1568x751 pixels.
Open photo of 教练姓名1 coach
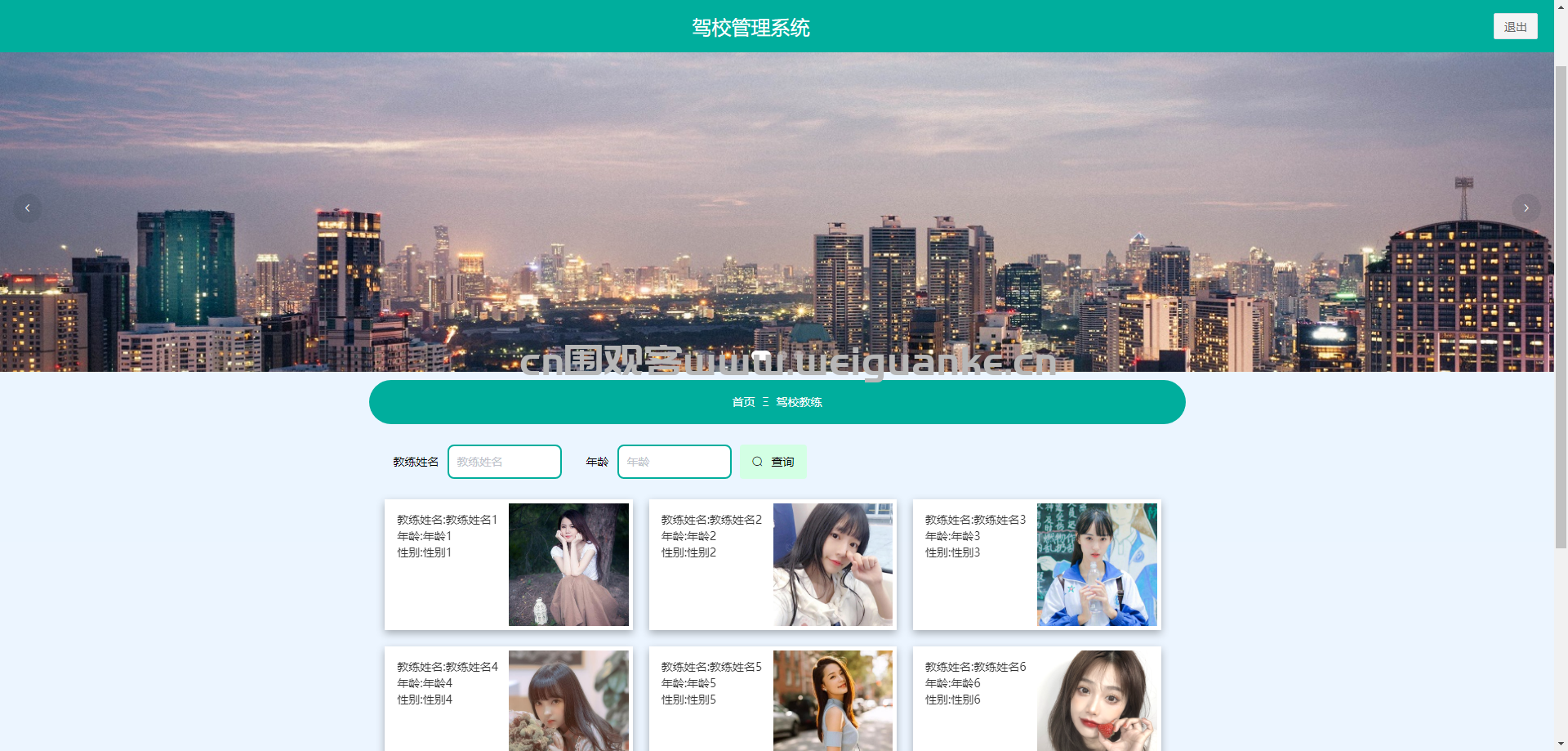(x=568, y=565)
